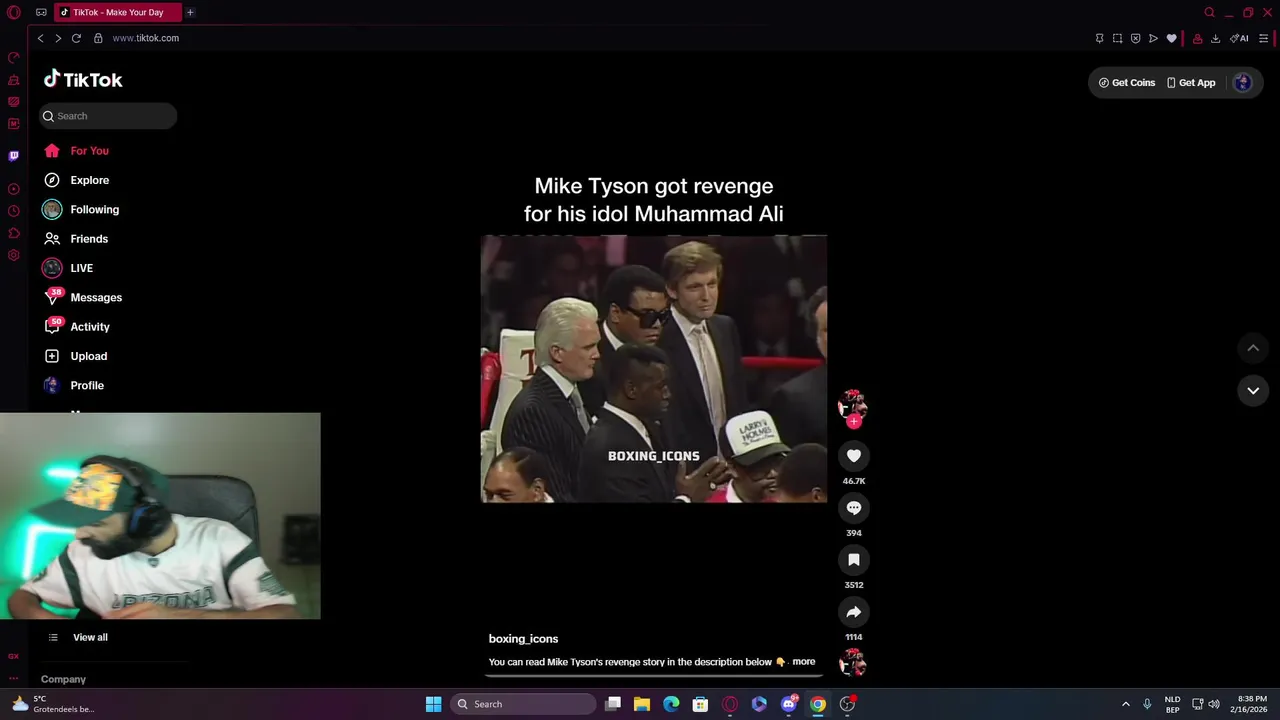The width and height of the screenshot is (1280, 720).
Task: Click the video player to pause
Action: coord(654,369)
